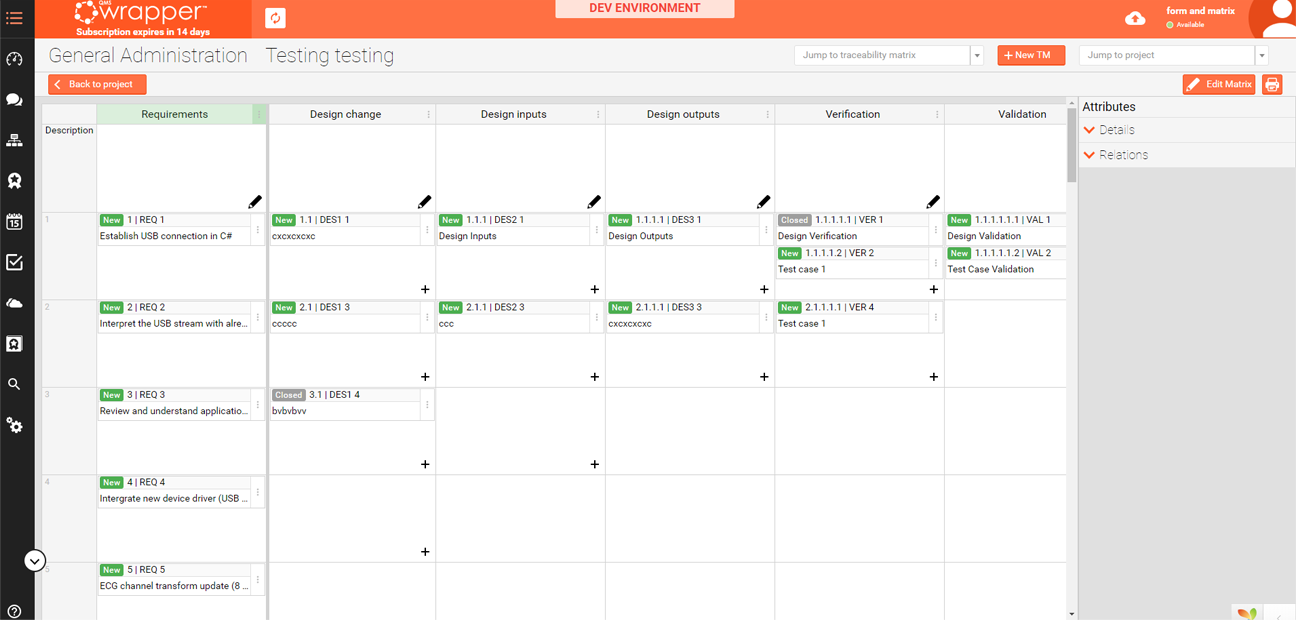Screen dimensions: 1296x620
Task: Select the org chart icon in sidebar
Action: click(15, 140)
